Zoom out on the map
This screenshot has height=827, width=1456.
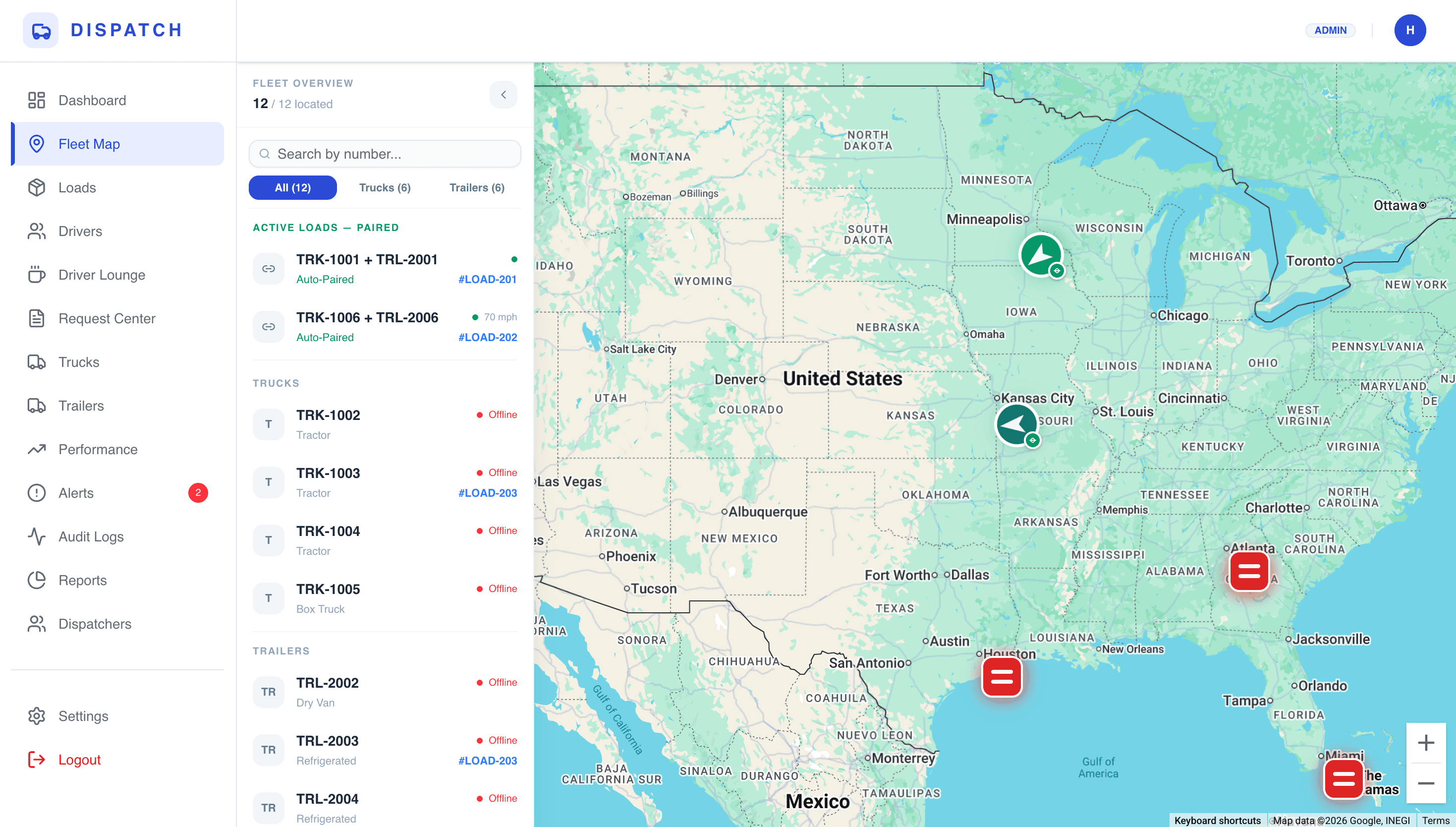(1426, 783)
